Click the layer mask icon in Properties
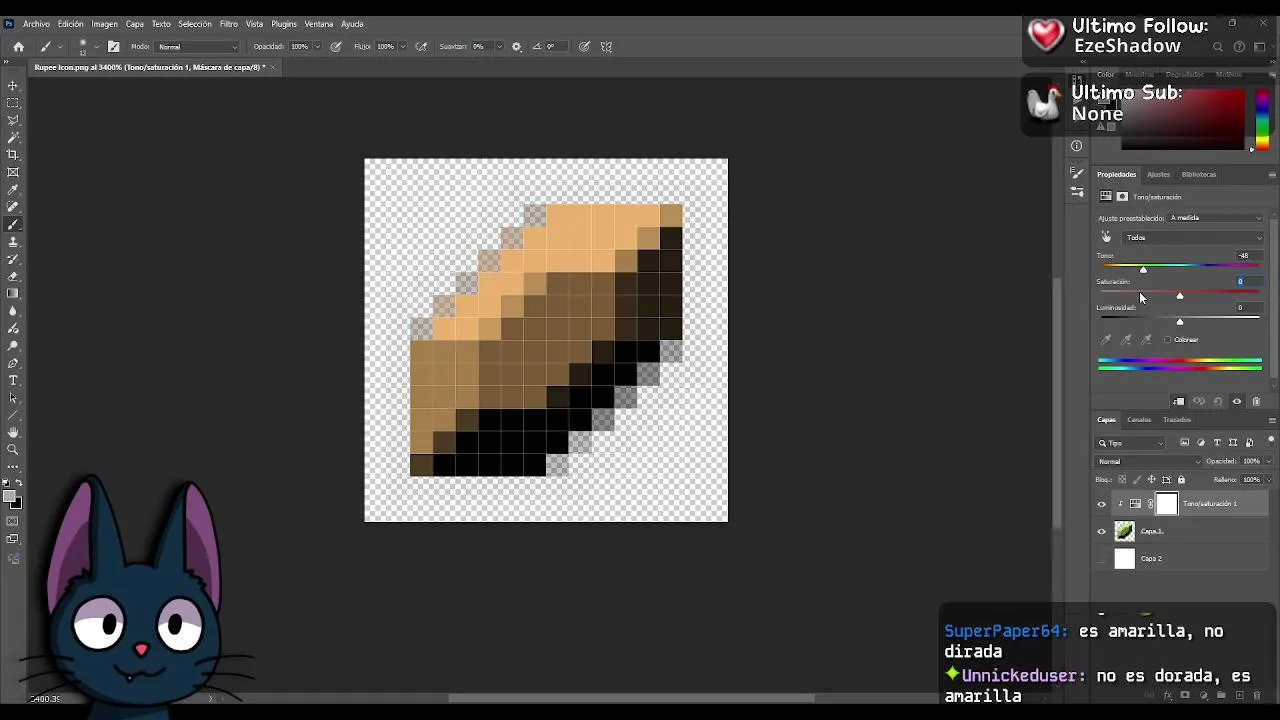 (1122, 197)
